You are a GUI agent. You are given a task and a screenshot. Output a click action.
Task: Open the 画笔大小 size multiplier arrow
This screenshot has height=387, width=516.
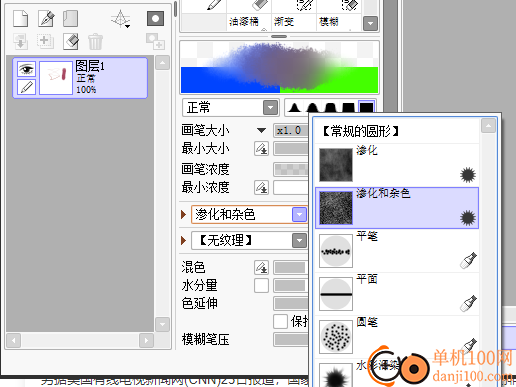coord(261,130)
